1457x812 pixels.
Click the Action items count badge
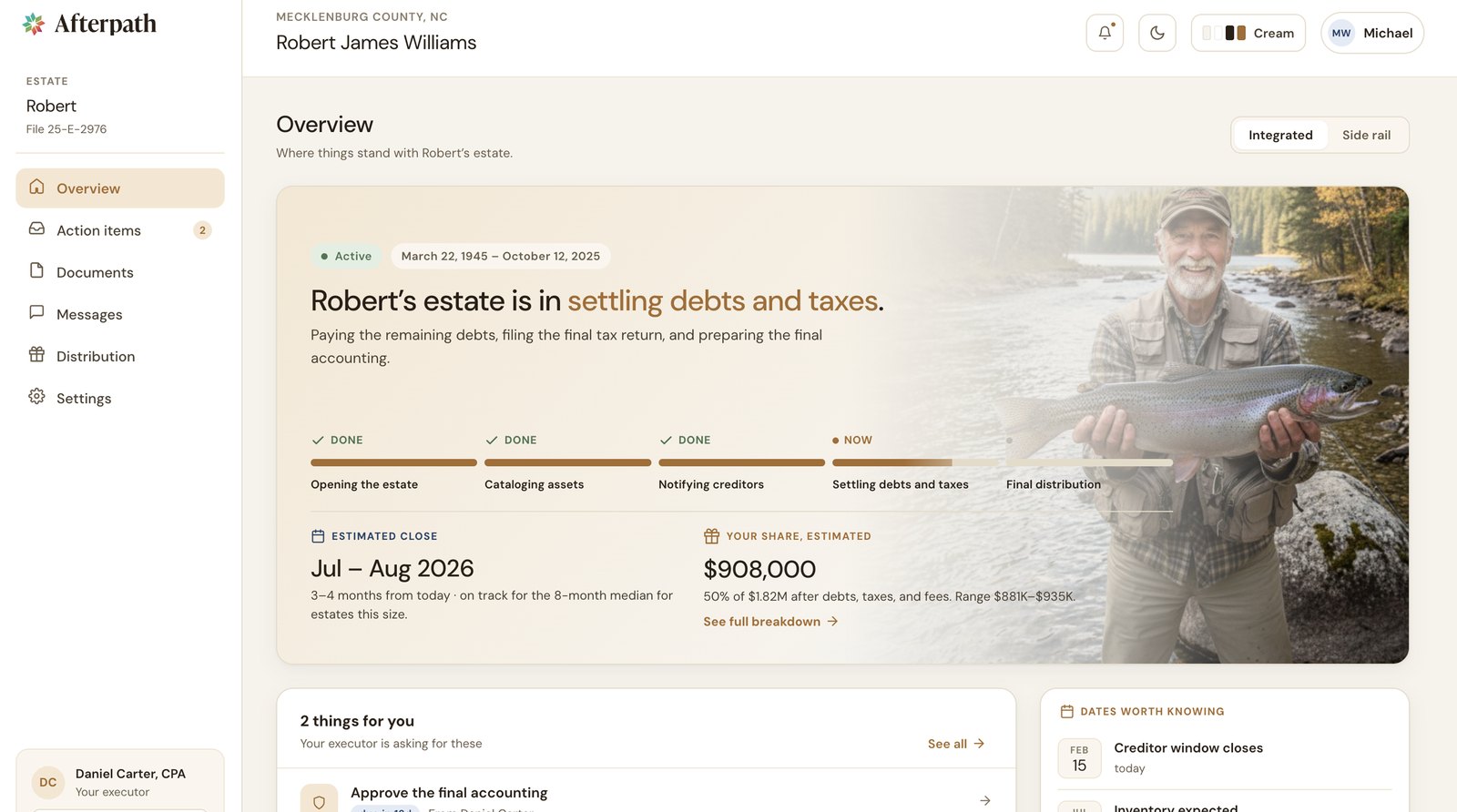coord(202,230)
